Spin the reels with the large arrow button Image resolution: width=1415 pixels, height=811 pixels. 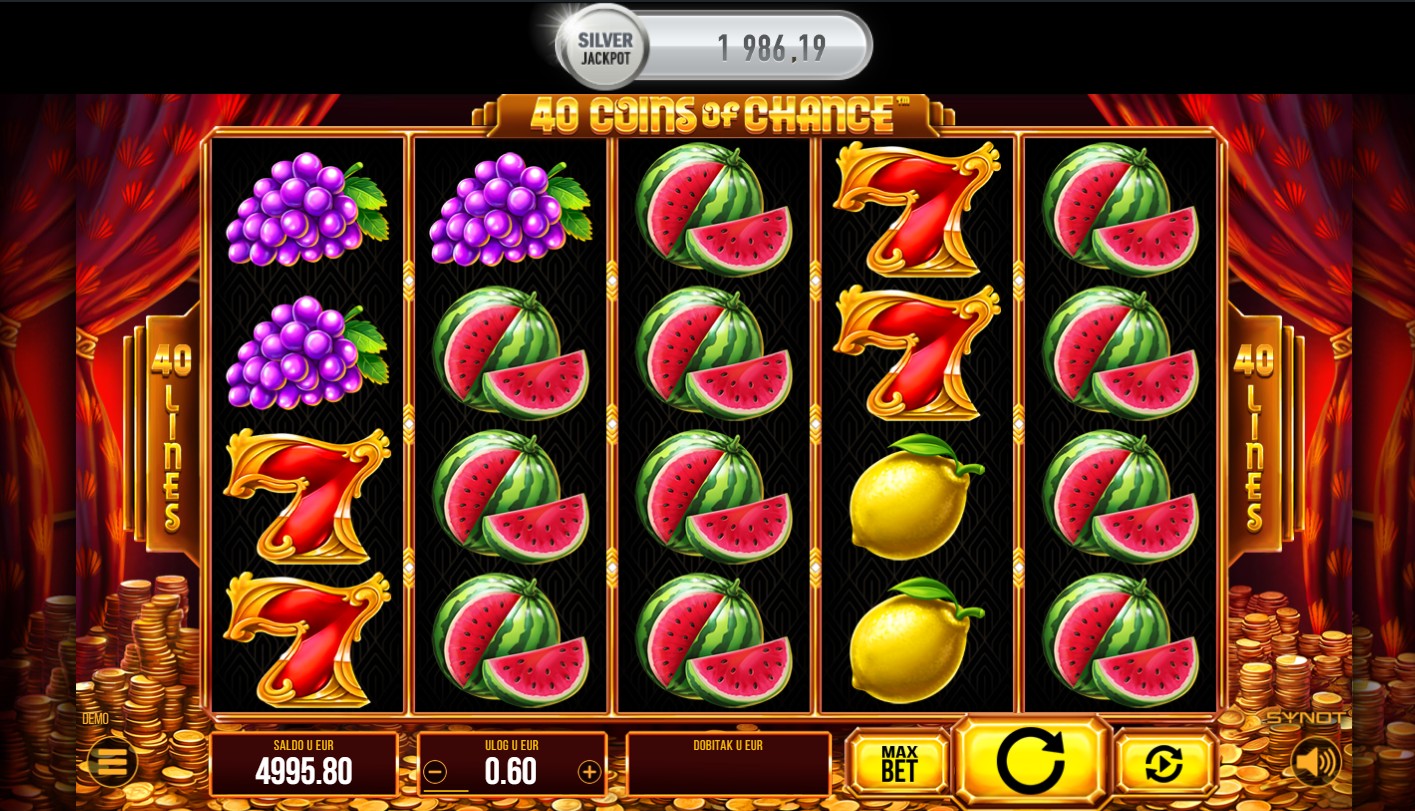coord(1031,761)
